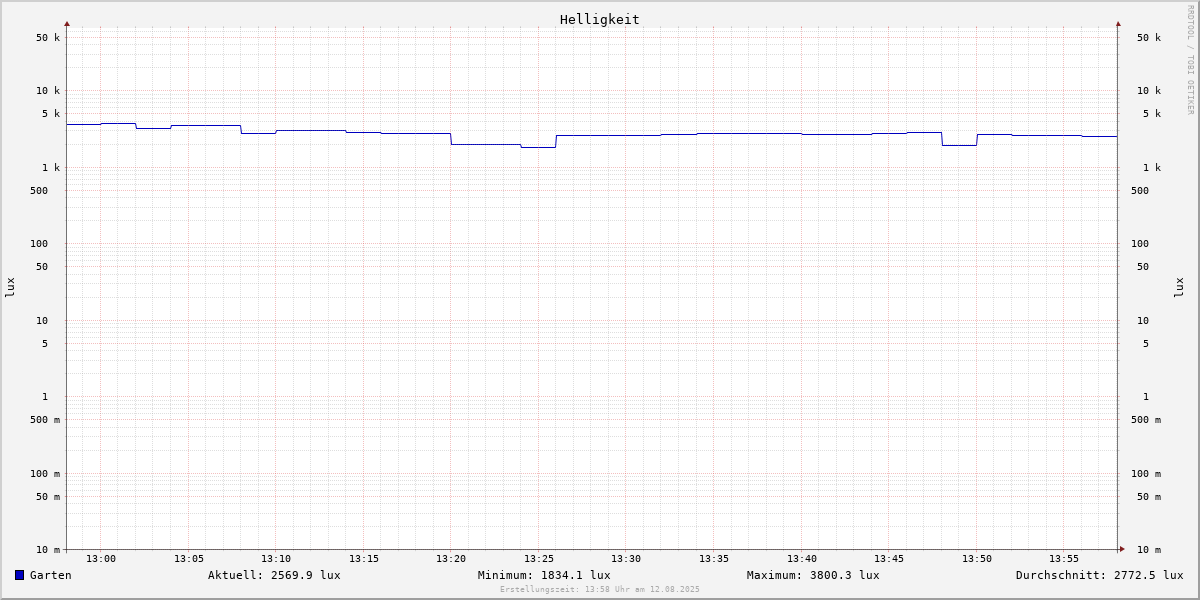Click the 13:00 time axis label
The width and height of the screenshot is (1200, 600).
tap(101, 559)
